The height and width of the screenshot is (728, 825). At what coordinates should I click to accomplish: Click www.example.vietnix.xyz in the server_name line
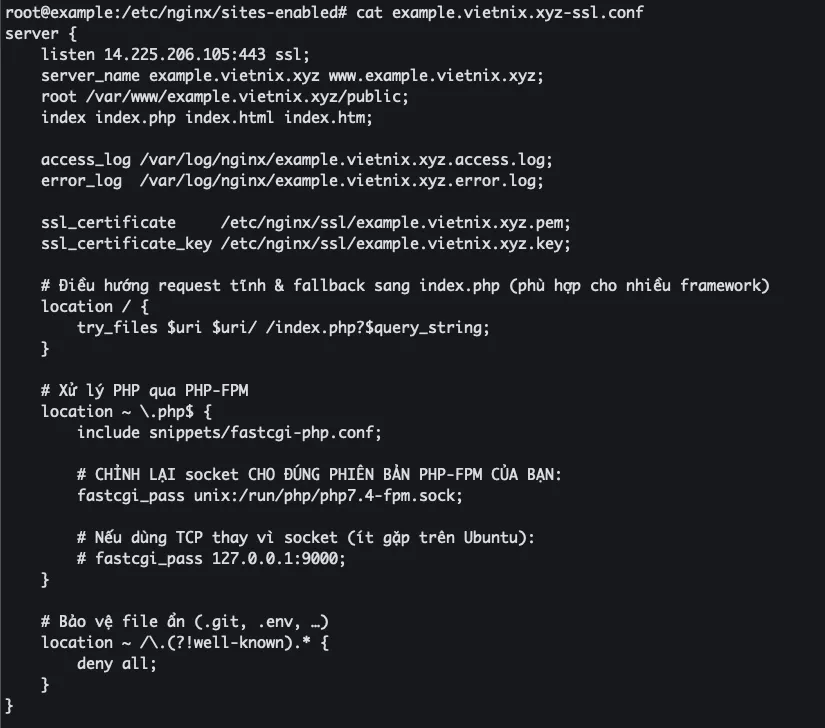click(x=441, y=76)
